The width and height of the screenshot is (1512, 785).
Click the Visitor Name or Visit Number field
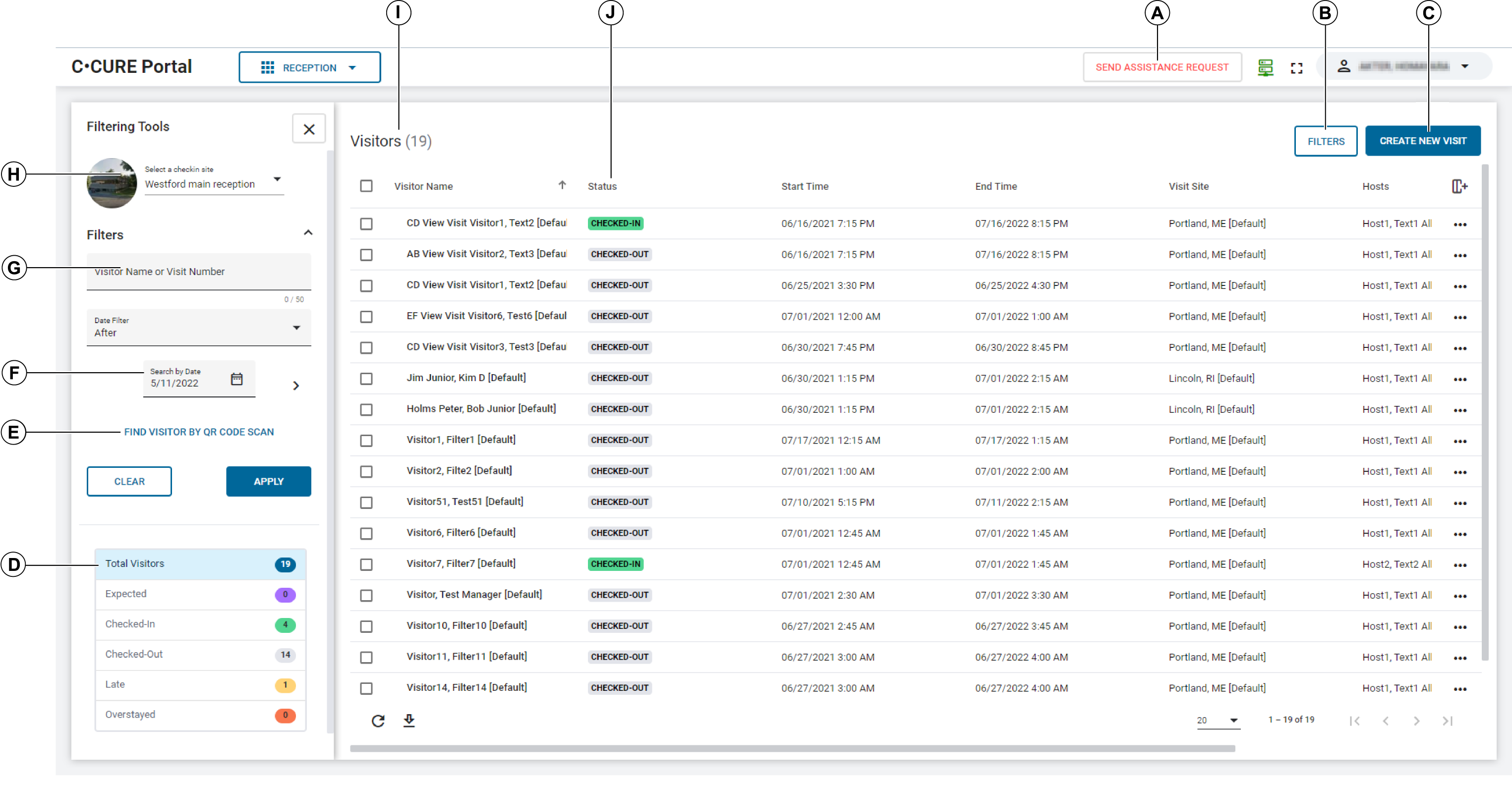[199, 272]
